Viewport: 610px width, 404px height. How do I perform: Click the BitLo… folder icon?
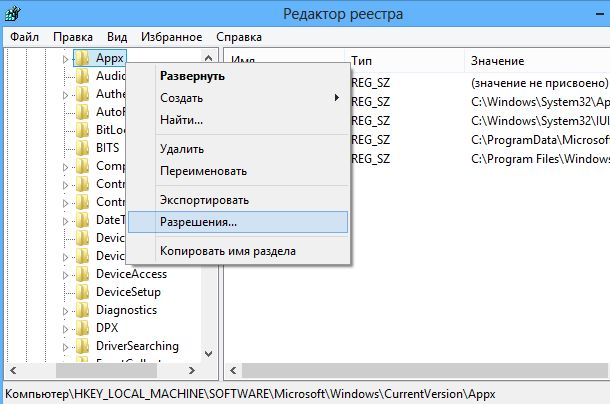[82, 130]
